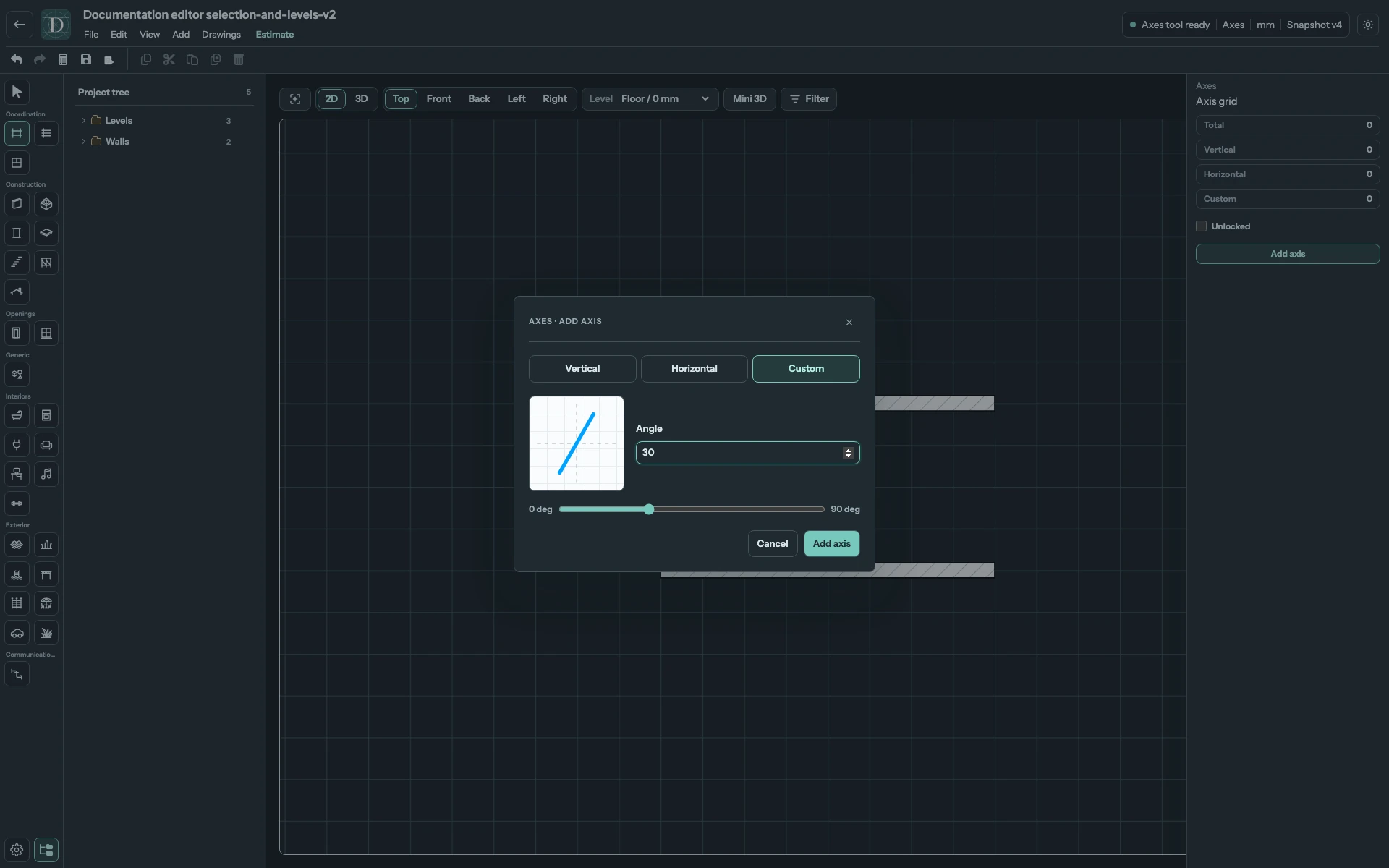The height and width of the screenshot is (868, 1389).
Task: Toggle the project tree panel icon
Action: (x=46, y=850)
